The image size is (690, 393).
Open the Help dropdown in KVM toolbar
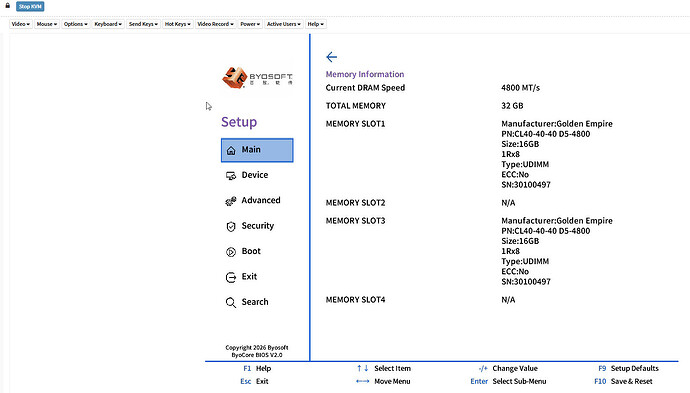315,24
